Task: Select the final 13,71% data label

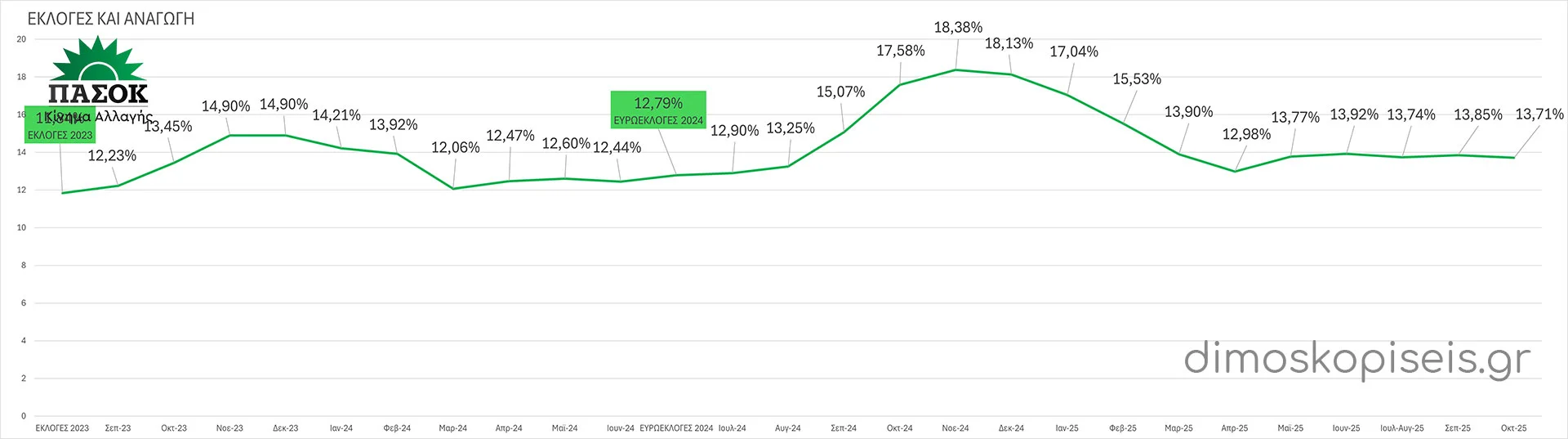Action: pos(1539,114)
